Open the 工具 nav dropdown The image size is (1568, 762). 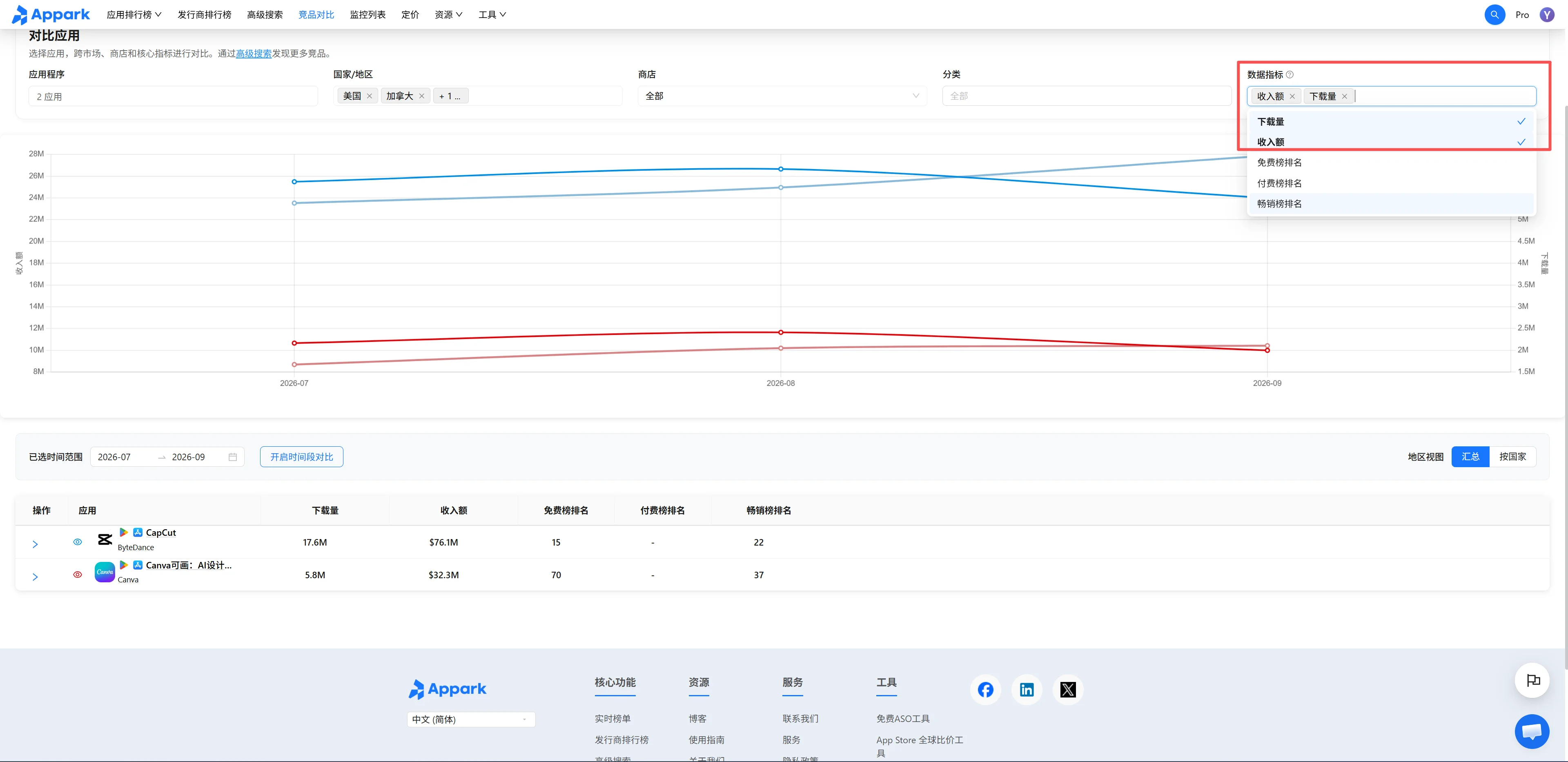[492, 15]
